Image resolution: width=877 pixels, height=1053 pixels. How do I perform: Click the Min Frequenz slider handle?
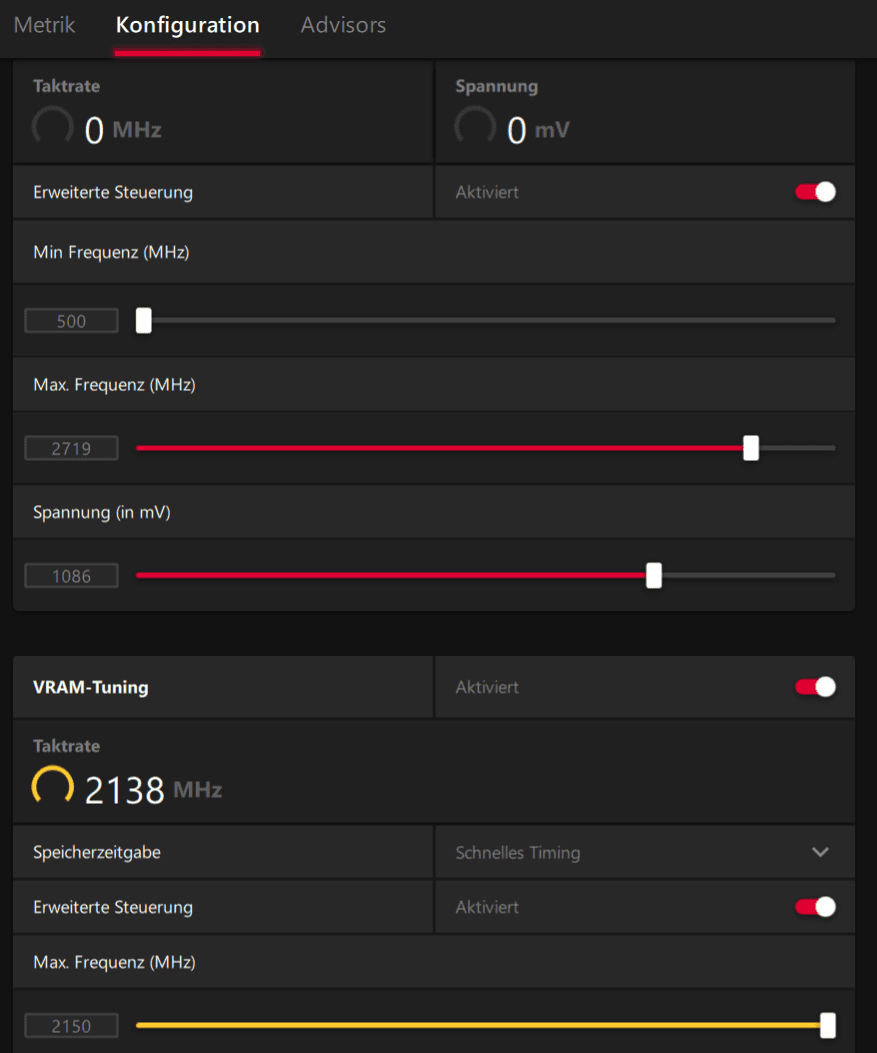coord(144,320)
